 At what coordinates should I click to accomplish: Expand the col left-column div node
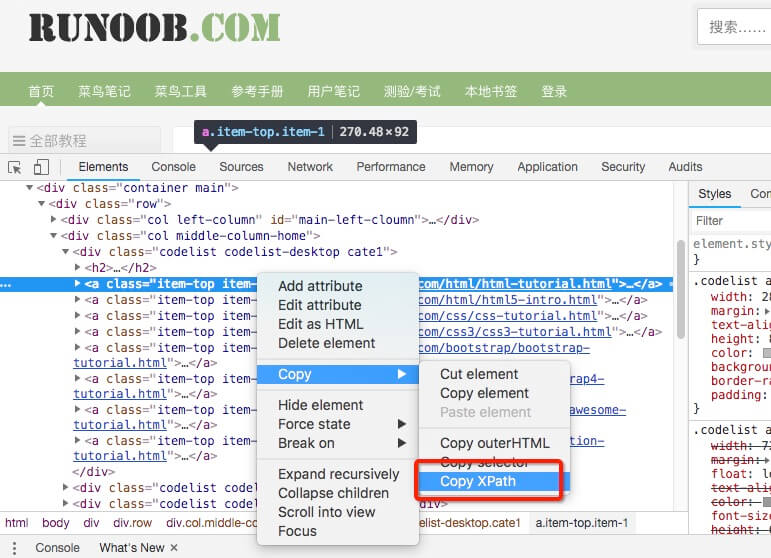pyautogui.click(x=53, y=219)
